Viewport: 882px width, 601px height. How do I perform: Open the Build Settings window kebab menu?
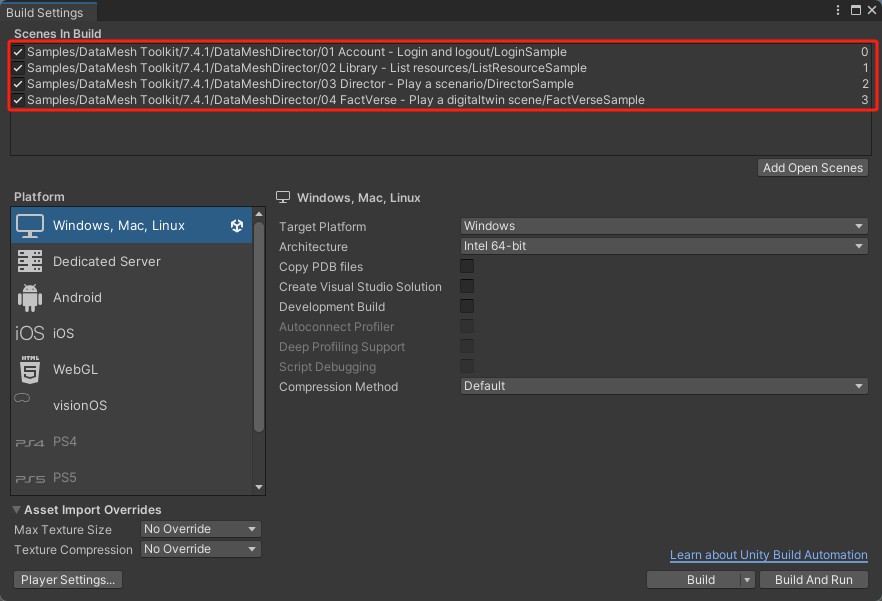[x=838, y=10]
